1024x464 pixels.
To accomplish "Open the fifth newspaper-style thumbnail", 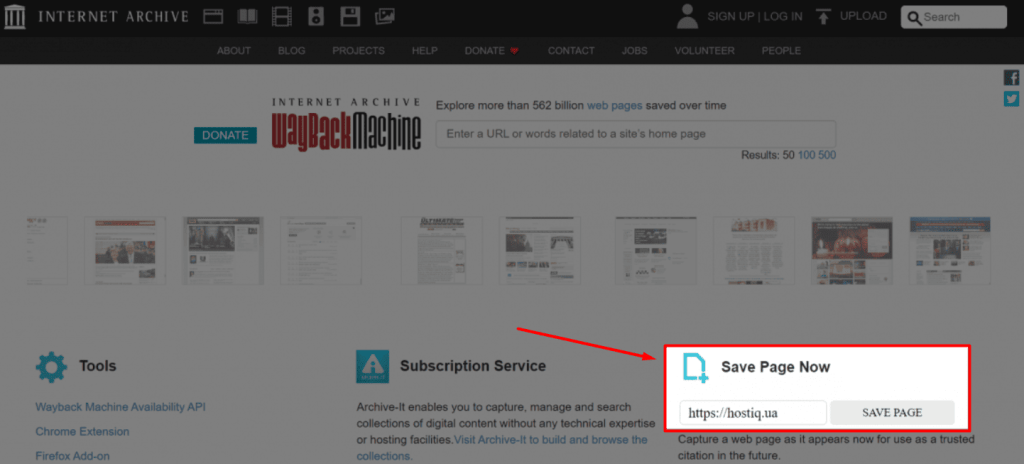I will point(441,251).
